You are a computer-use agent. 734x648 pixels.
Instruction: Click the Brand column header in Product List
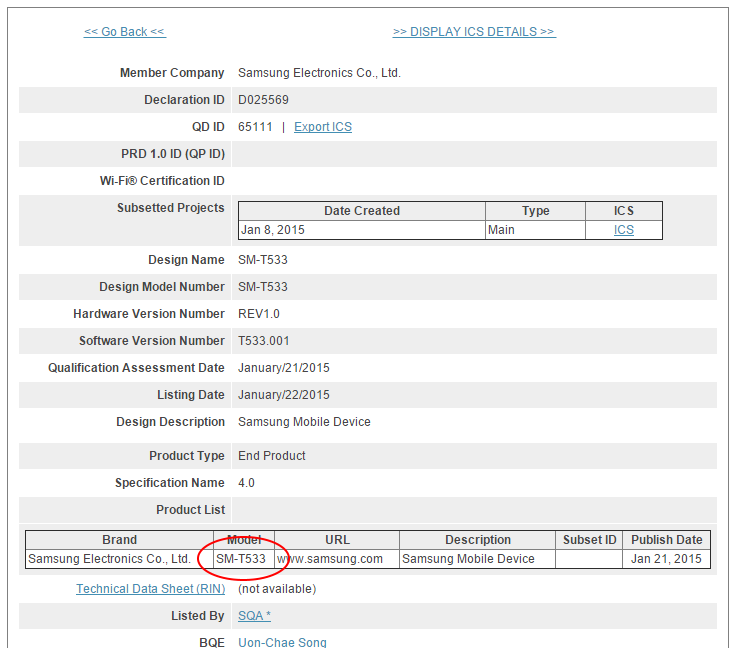pyautogui.click(x=120, y=540)
